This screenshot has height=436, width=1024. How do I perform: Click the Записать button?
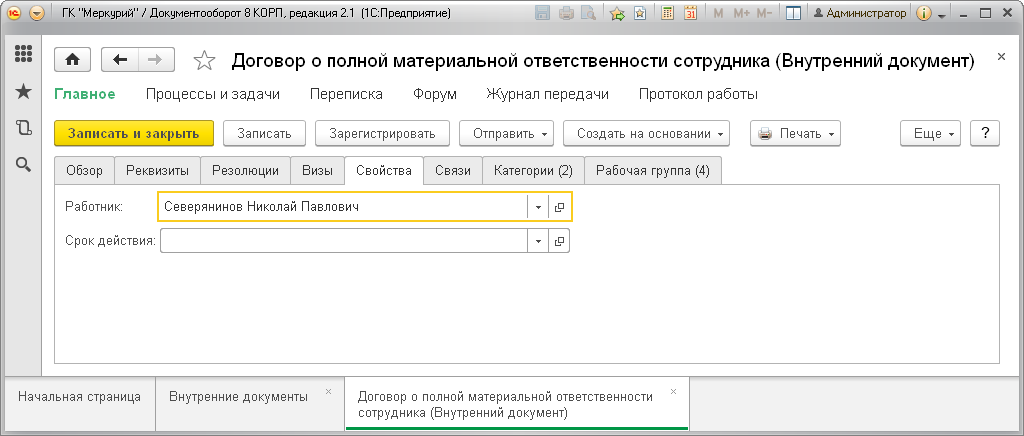tap(264, 133)
